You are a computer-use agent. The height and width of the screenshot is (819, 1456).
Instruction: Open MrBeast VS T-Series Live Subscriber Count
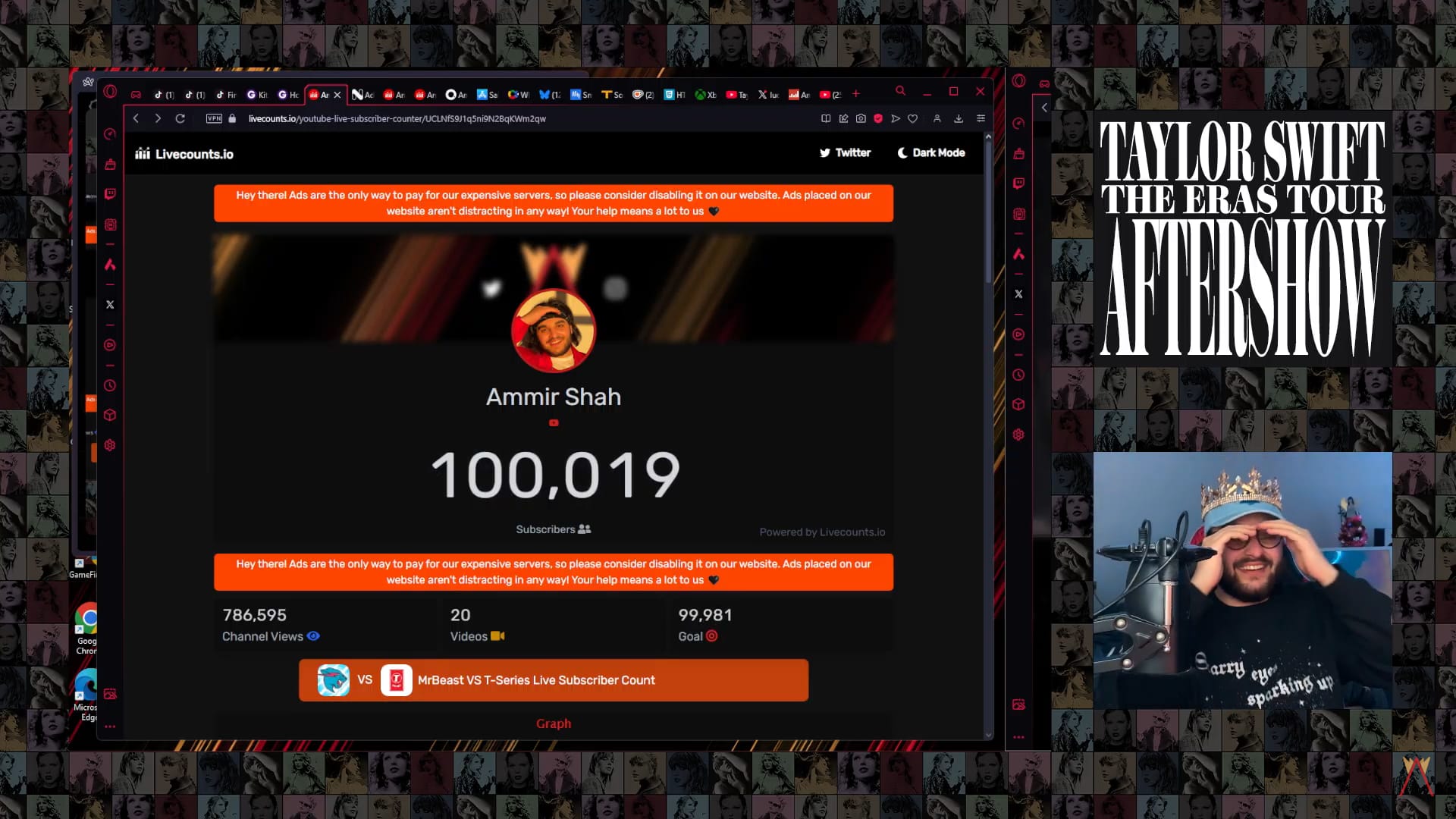coord(554,680)
